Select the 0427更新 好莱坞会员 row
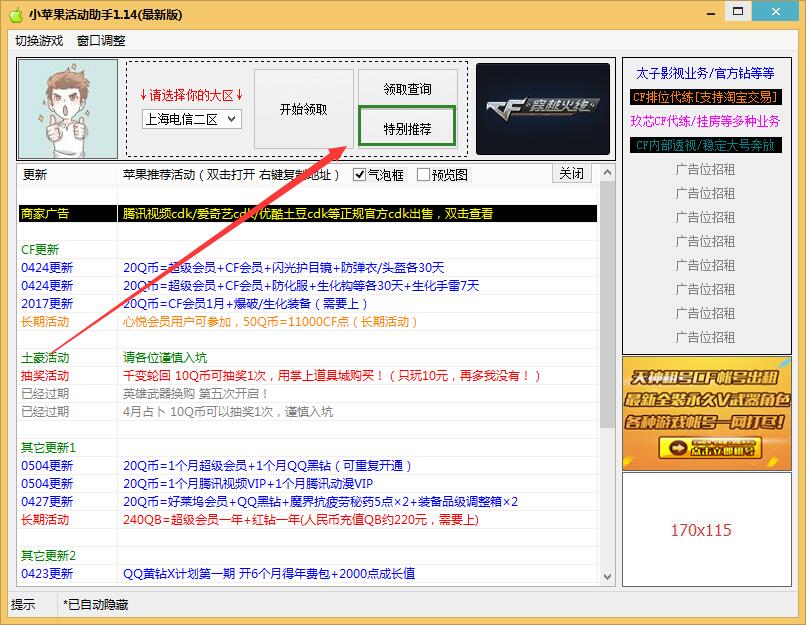 (308, 502)
